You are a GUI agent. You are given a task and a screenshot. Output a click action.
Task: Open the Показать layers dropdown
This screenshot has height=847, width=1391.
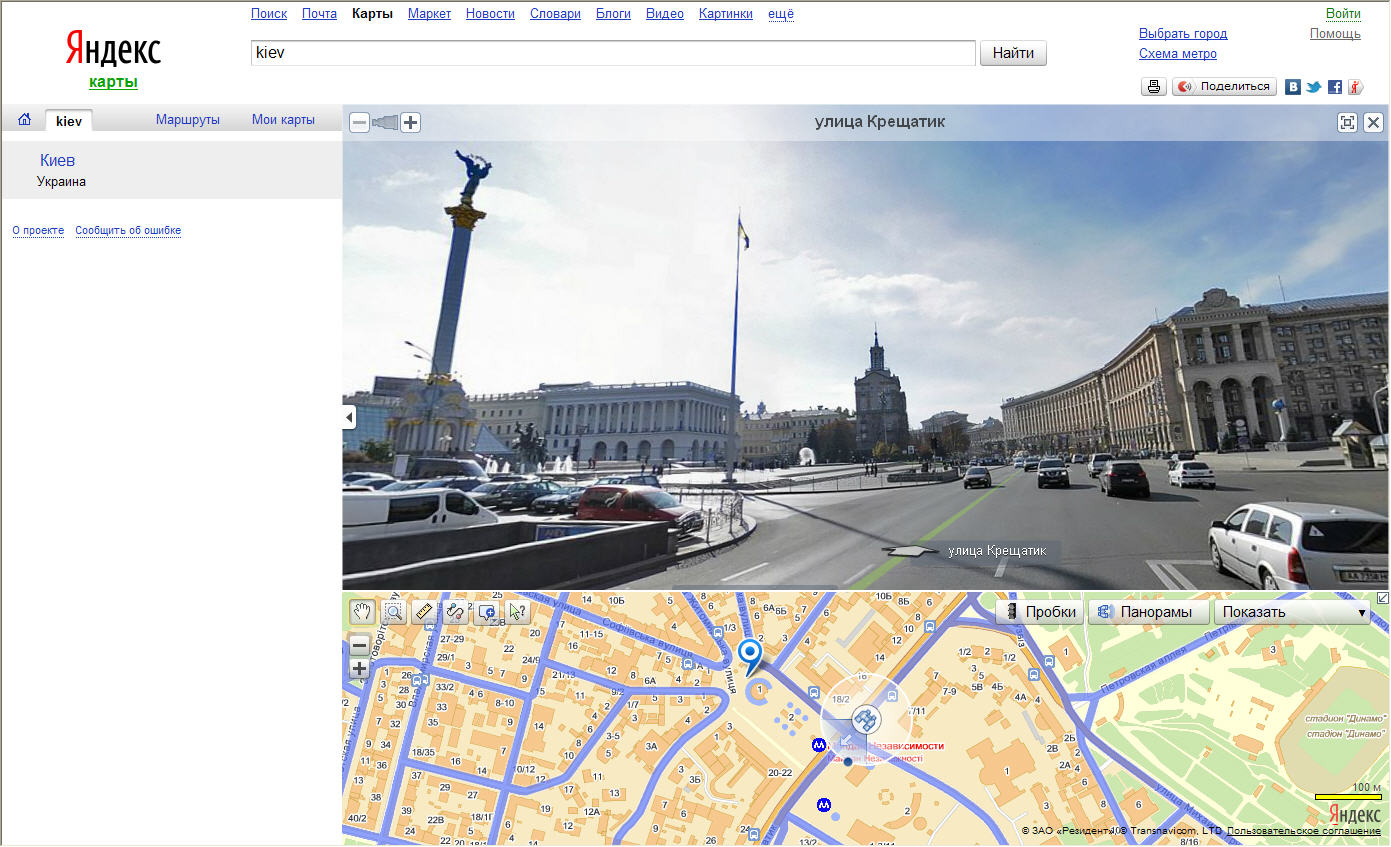pos(1291,611)
